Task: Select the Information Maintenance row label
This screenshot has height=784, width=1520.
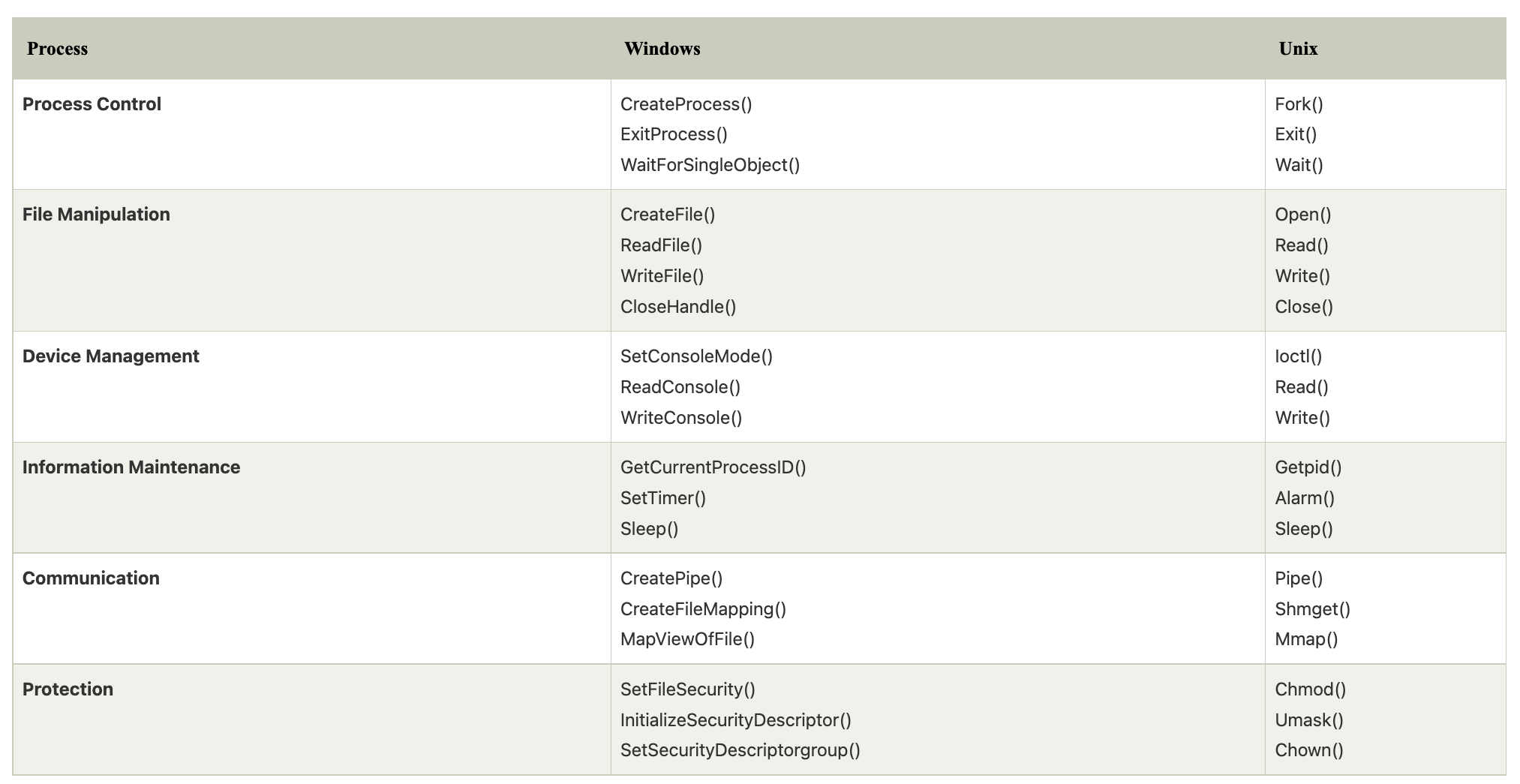Action: [131, 467]
